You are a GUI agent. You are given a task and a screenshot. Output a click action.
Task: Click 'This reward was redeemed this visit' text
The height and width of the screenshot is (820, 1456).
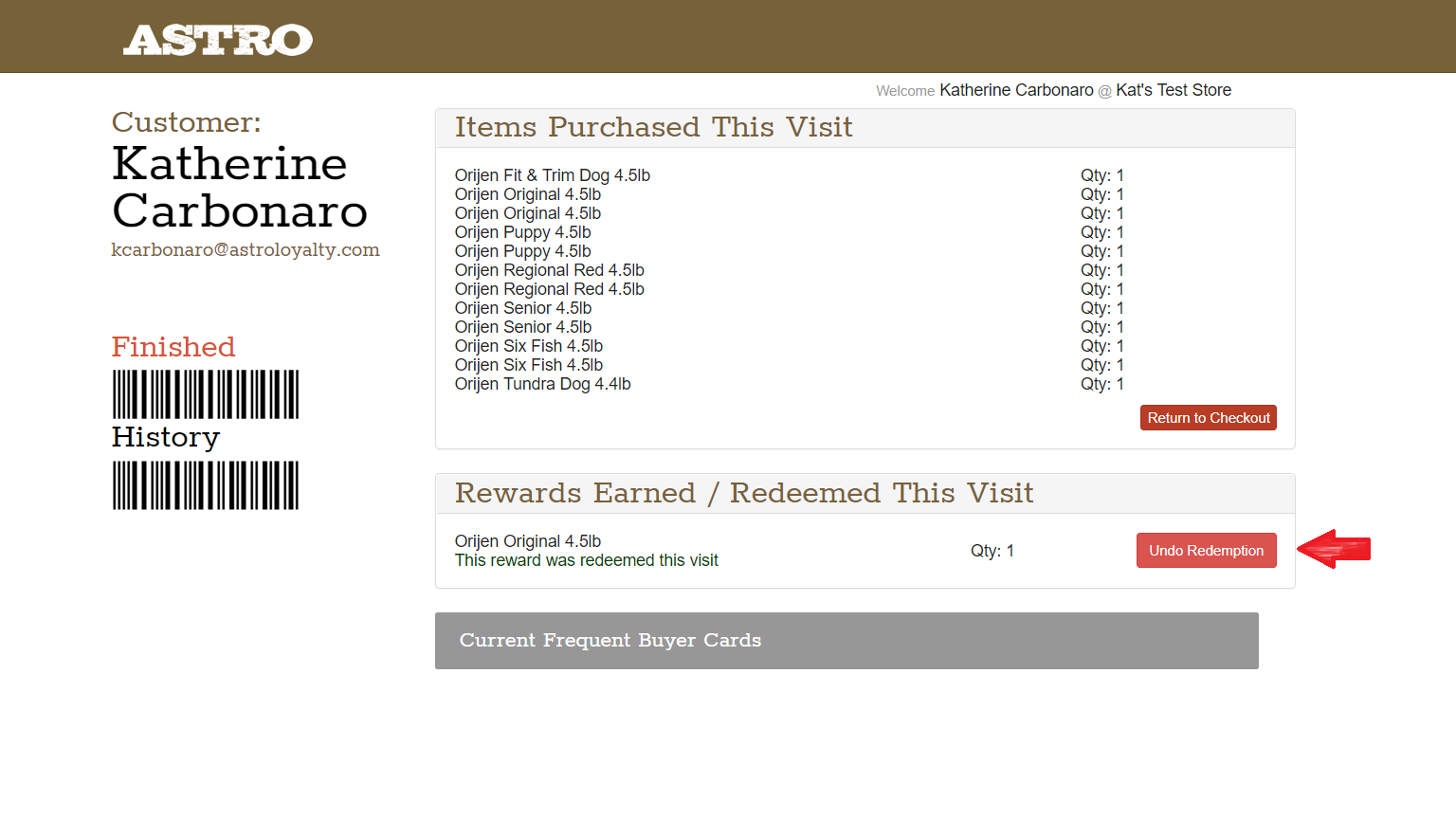587,560
